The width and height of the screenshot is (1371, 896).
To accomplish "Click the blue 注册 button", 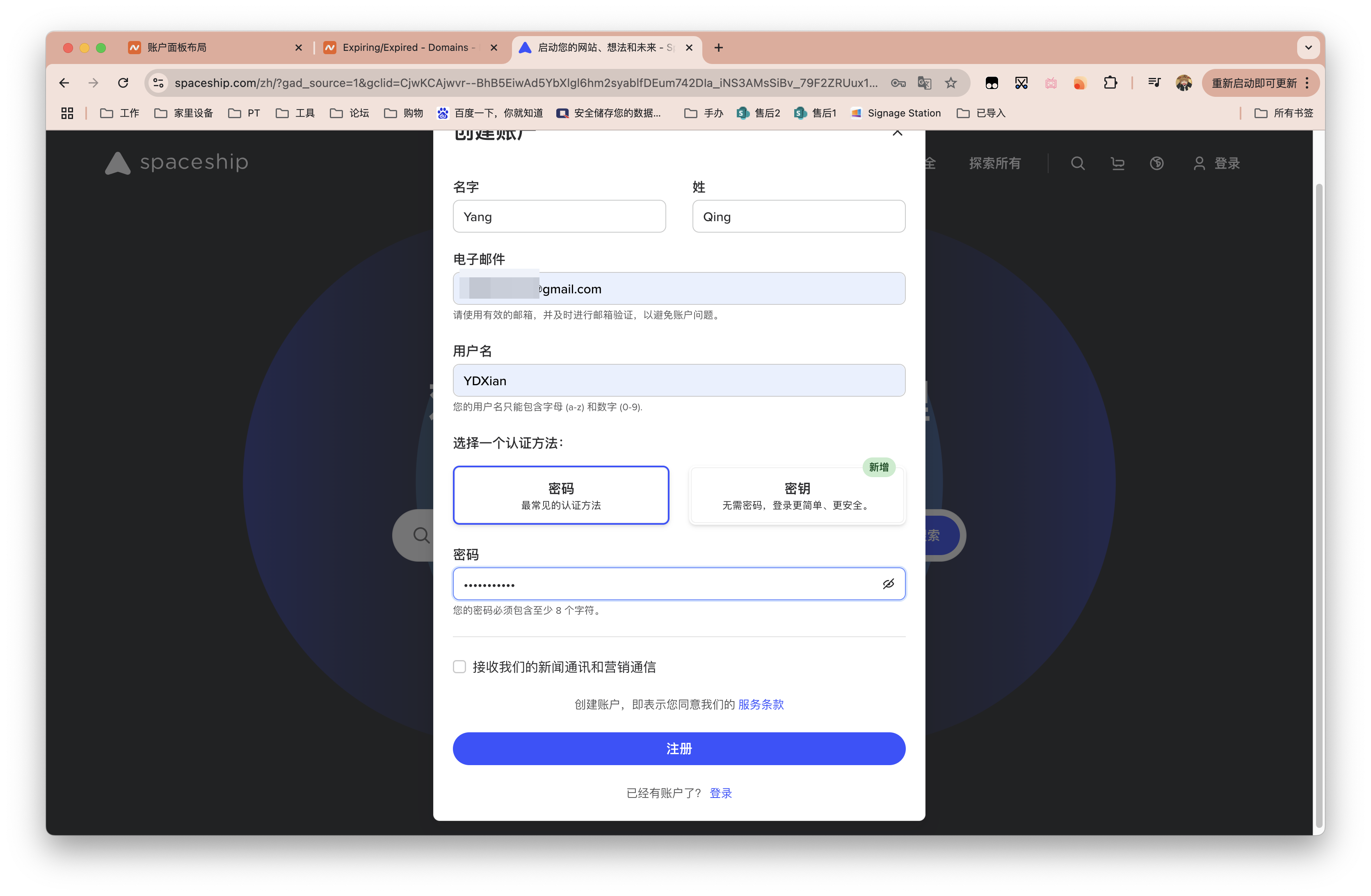I will (679, 748).
